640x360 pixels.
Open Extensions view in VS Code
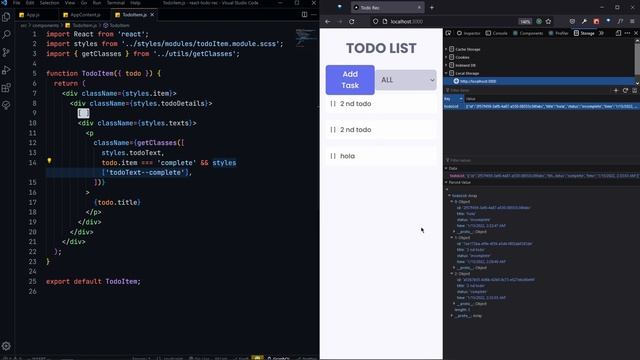(6, 88)
